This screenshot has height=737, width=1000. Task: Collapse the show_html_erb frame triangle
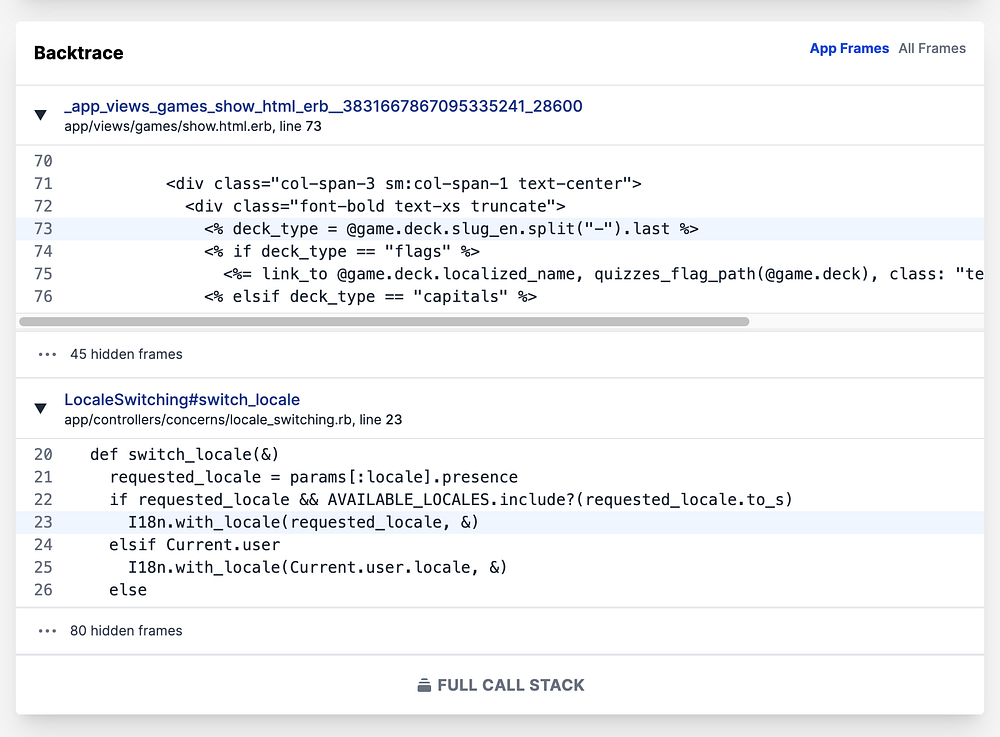pos(41,115)
